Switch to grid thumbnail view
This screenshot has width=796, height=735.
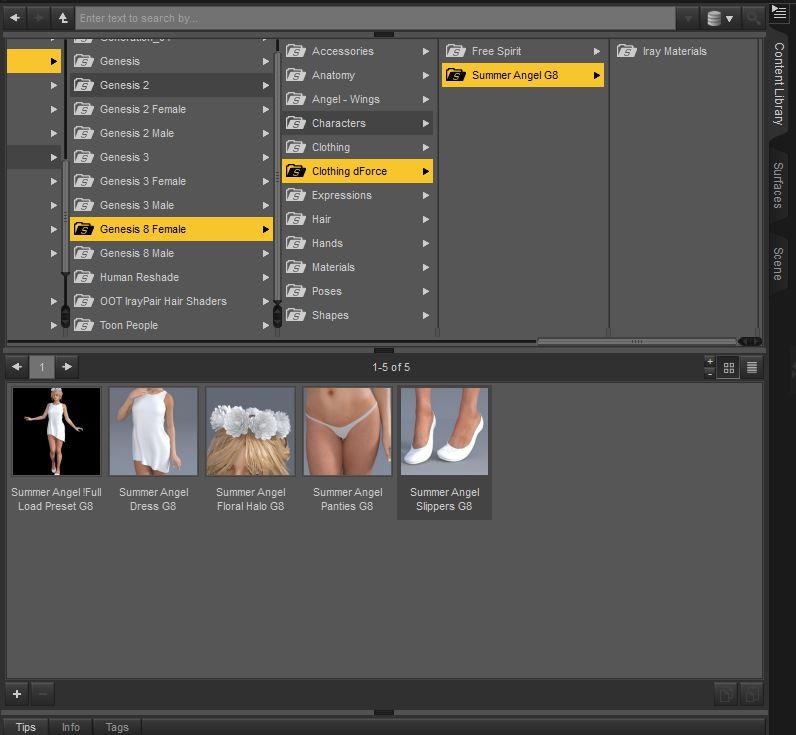[x=729, y=368]
